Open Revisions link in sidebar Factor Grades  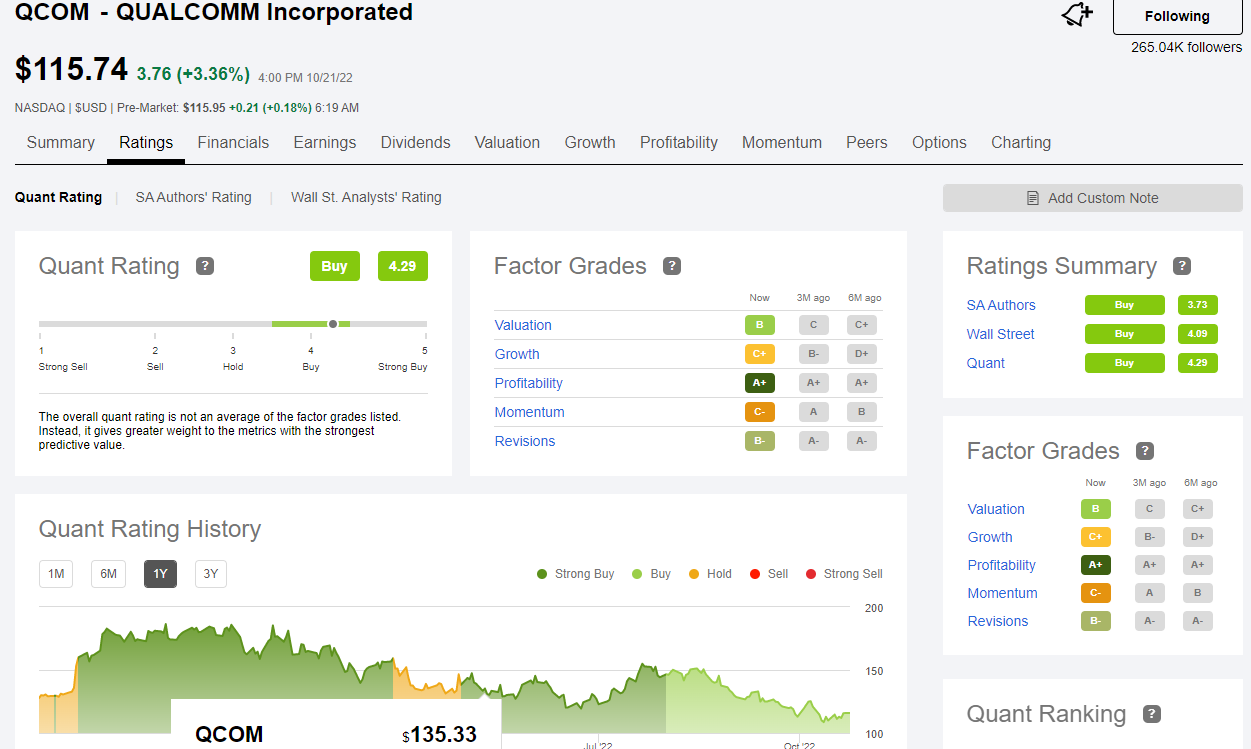998,621
